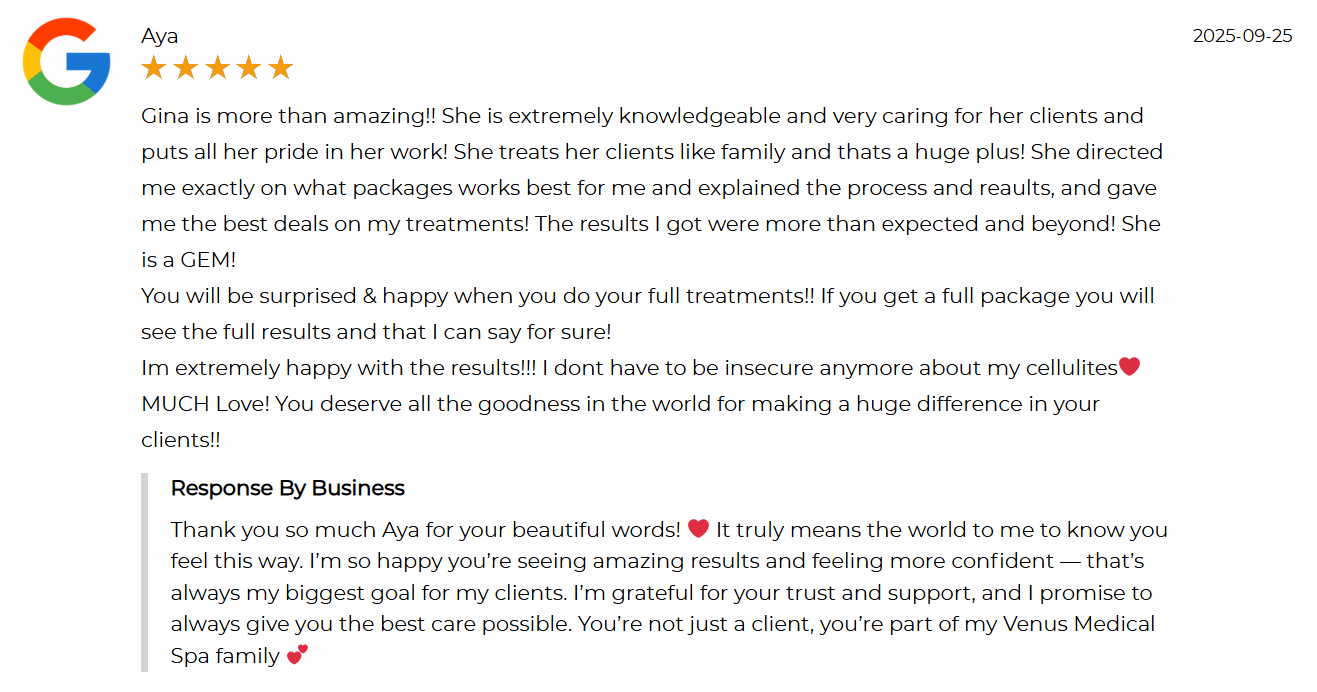Viewport: 1317px width, 692px height.
Task: Click the fourth gold rating star
Action: 249,68
